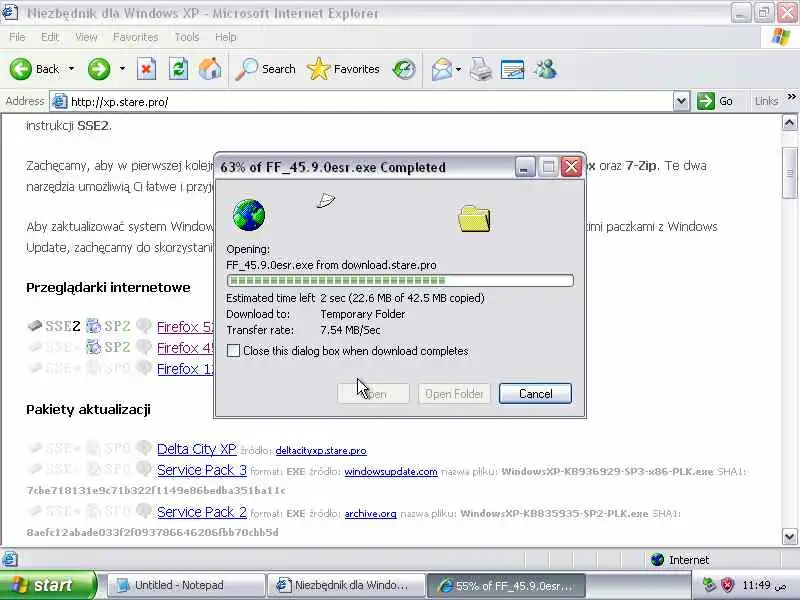Click the Windows flag logo throbber
This screenshot has height=600, width=800.
click(781, 37)
